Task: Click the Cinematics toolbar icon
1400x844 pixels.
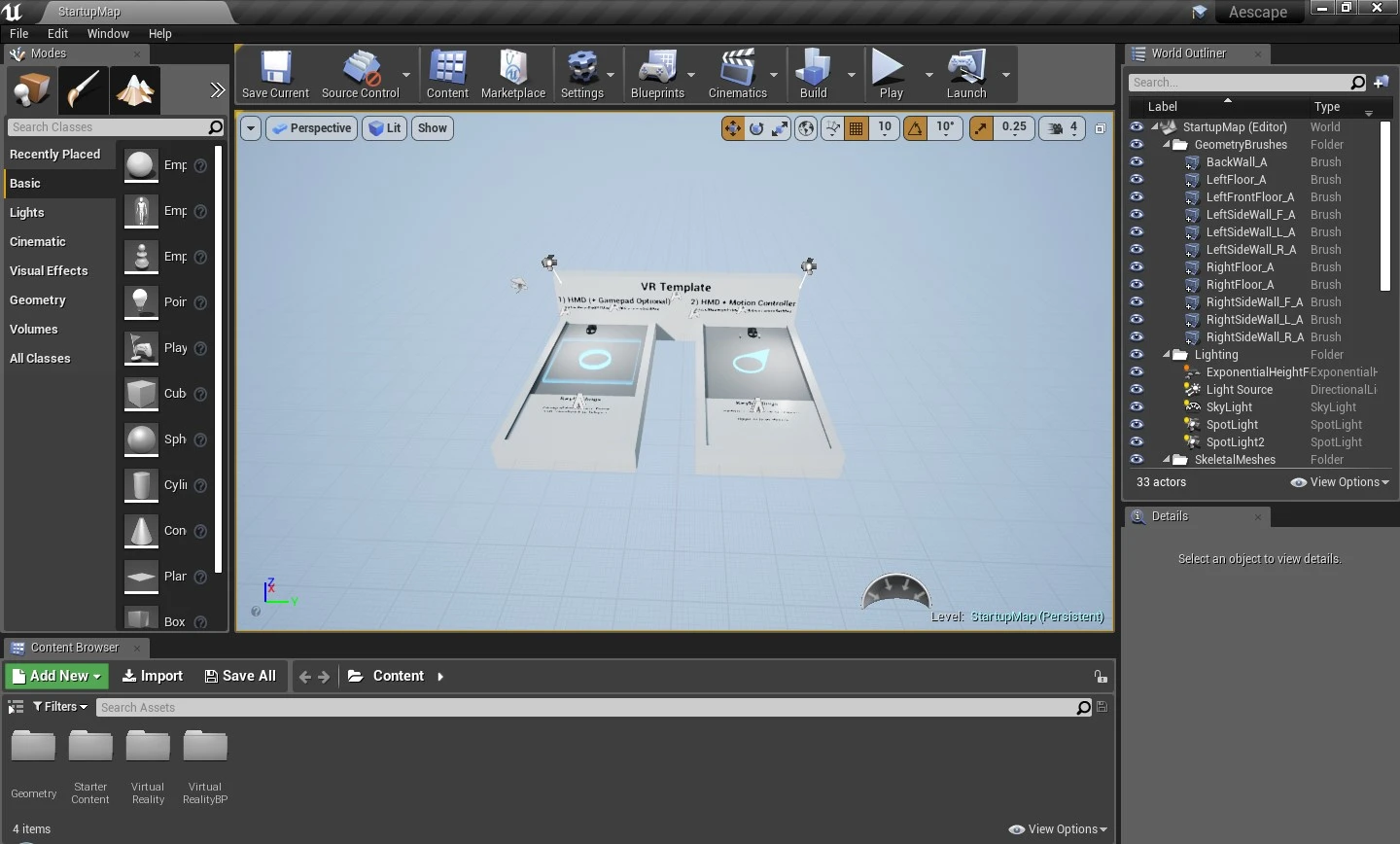Action: pyautogui.click(x=737, y=75)
